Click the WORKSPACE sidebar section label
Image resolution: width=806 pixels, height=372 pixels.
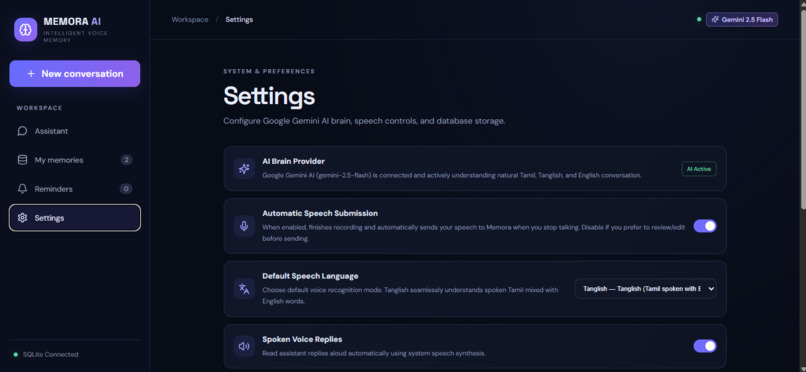coord(39,108)
